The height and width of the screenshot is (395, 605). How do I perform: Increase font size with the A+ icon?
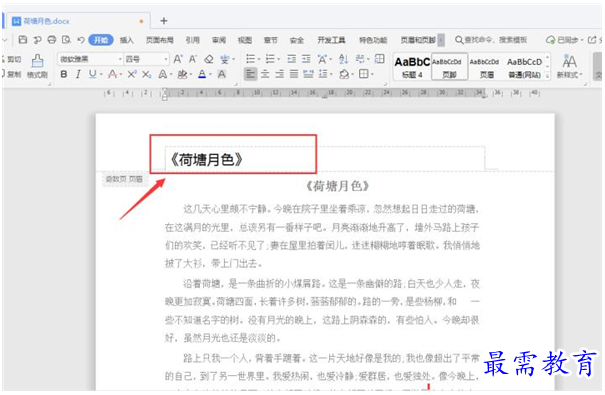(178, 59)
